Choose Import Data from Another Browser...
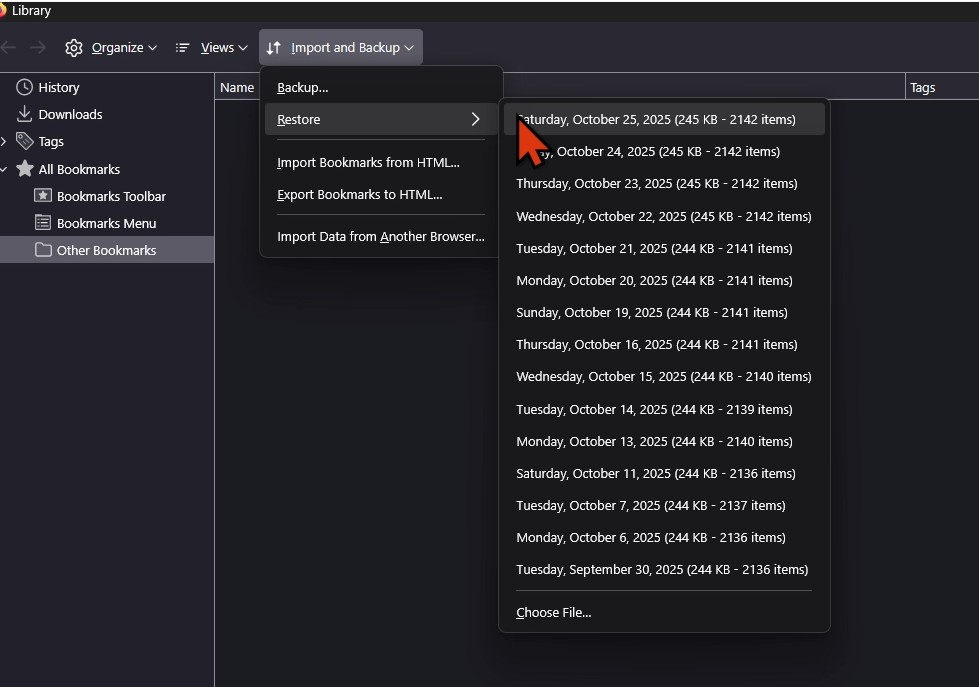979x687 pixels. 380,237
